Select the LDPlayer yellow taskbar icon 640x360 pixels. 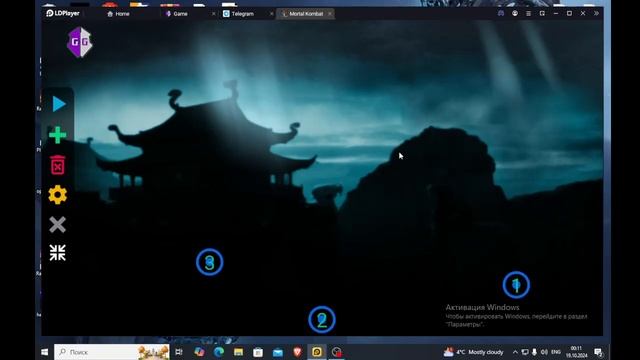pyautogui.click(x=317, y=352)
